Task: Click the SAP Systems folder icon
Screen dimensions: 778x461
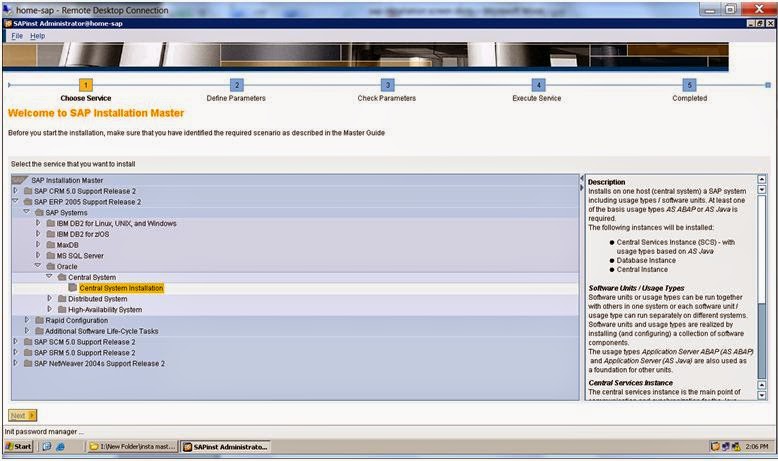Action: pyautogui.click(x=39, y=212)
